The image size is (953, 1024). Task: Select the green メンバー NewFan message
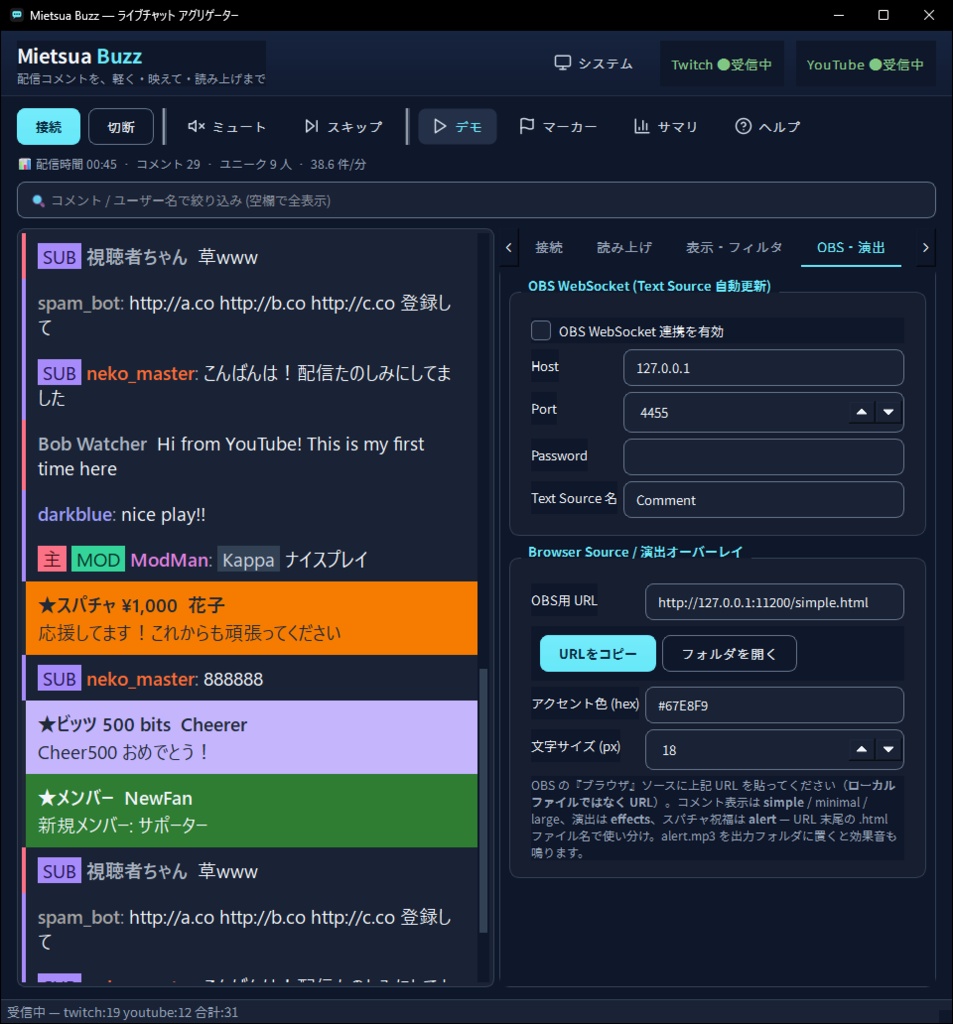[251, 810]
